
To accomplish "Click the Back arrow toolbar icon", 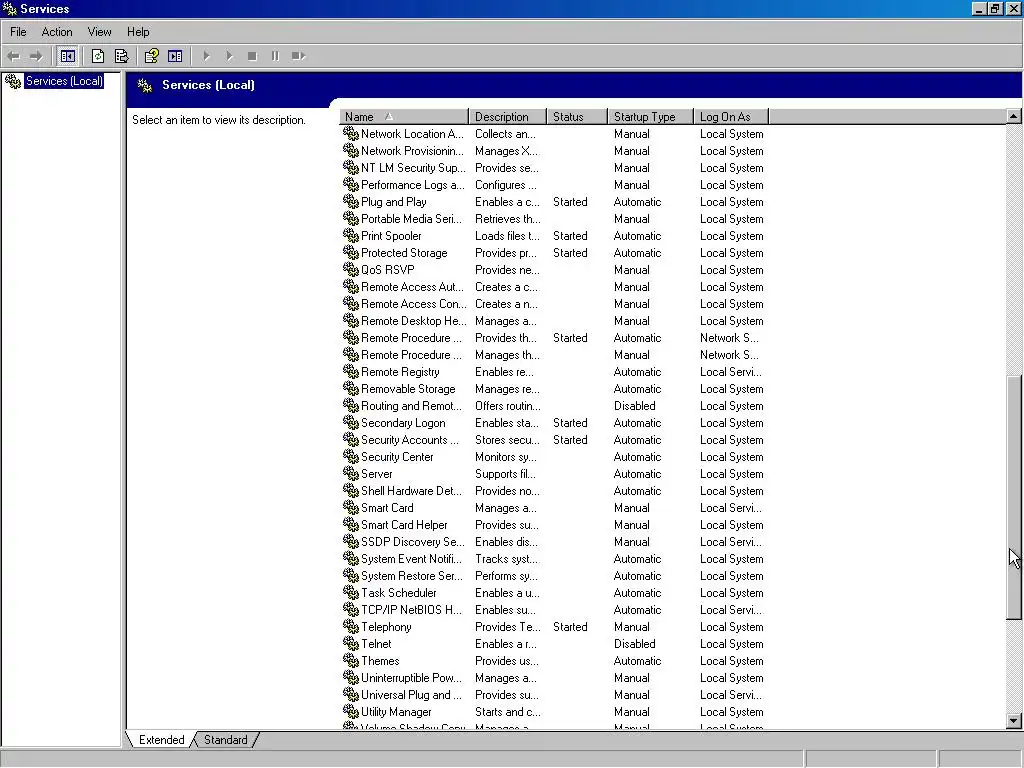I will click(x=14, y=56).
